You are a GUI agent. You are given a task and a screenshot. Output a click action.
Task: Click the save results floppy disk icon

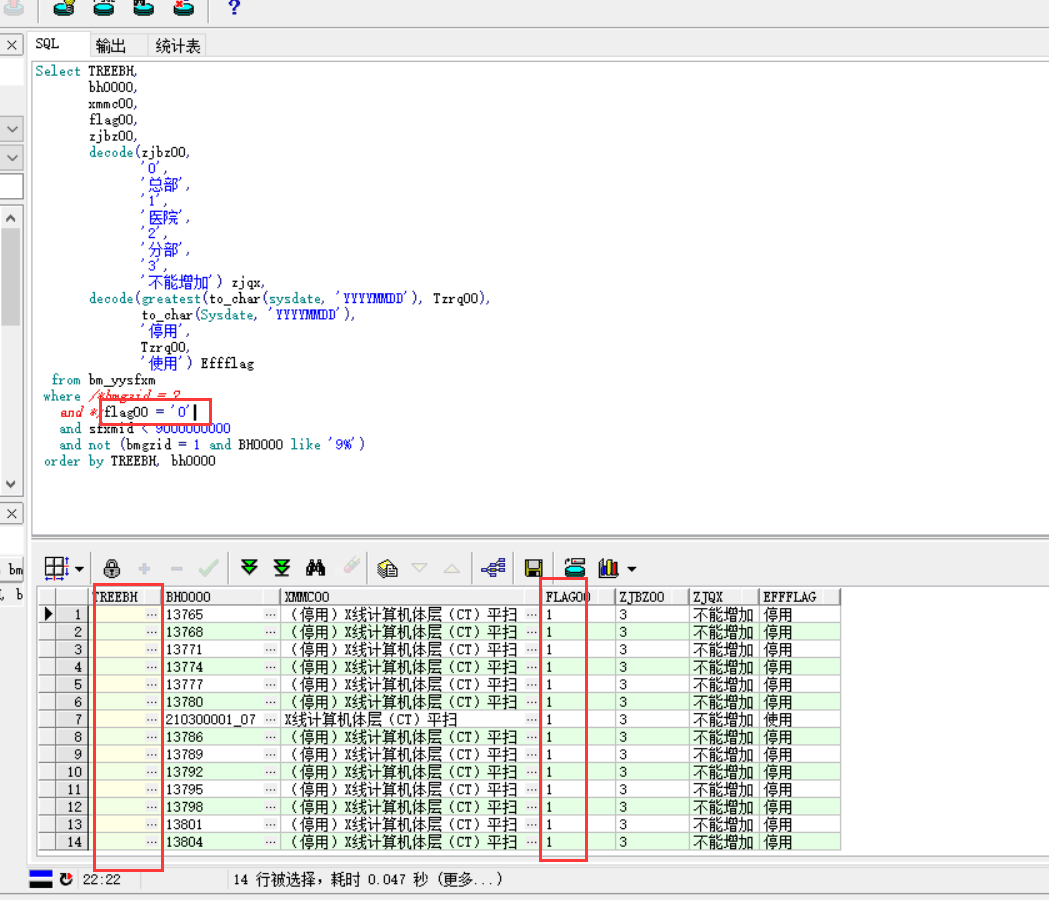534,568
